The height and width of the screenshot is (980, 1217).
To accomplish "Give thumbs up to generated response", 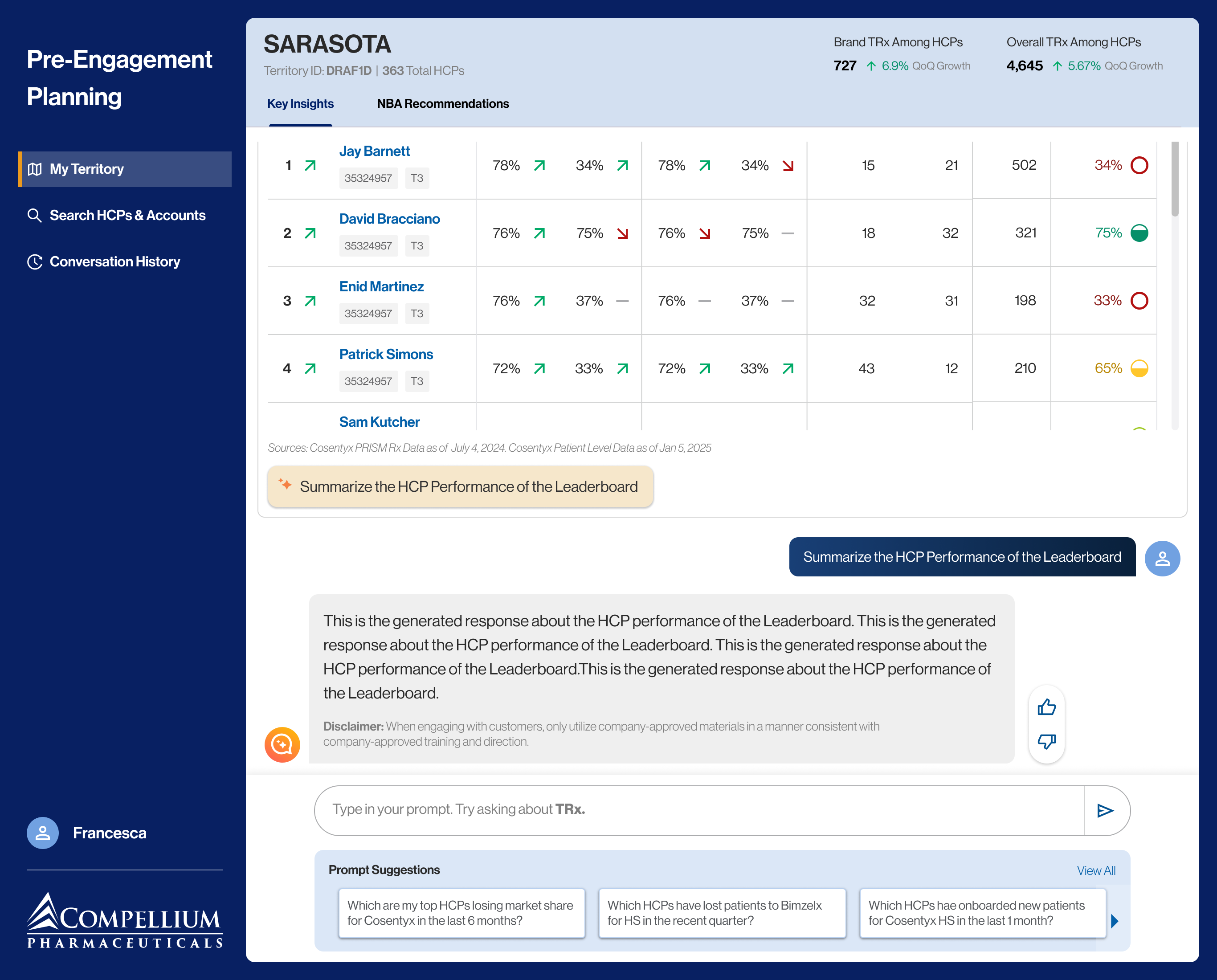I will 1046,707.
